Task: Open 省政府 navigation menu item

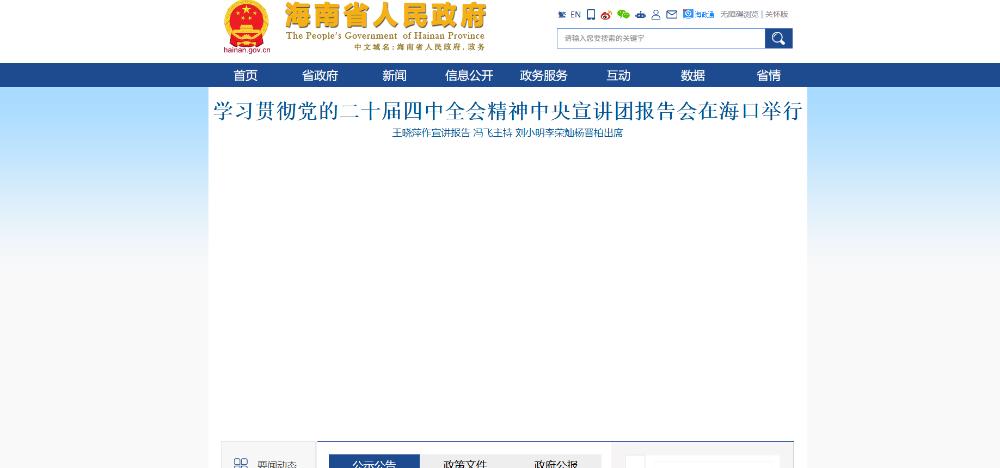Action: pos(320,75)
